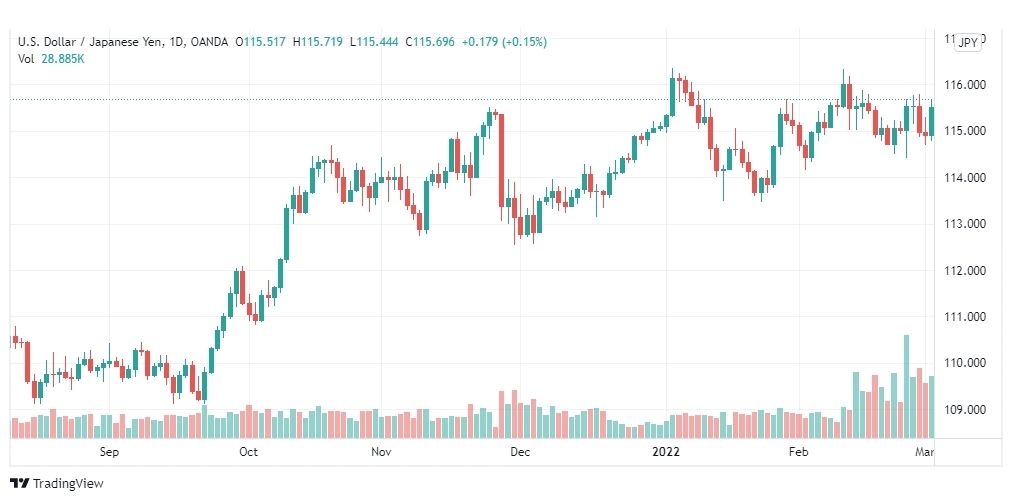Image resolution: width=1012 pixels, height=501 pixels.
Task: Select the JPY currency badge
Action: (968, 43)
